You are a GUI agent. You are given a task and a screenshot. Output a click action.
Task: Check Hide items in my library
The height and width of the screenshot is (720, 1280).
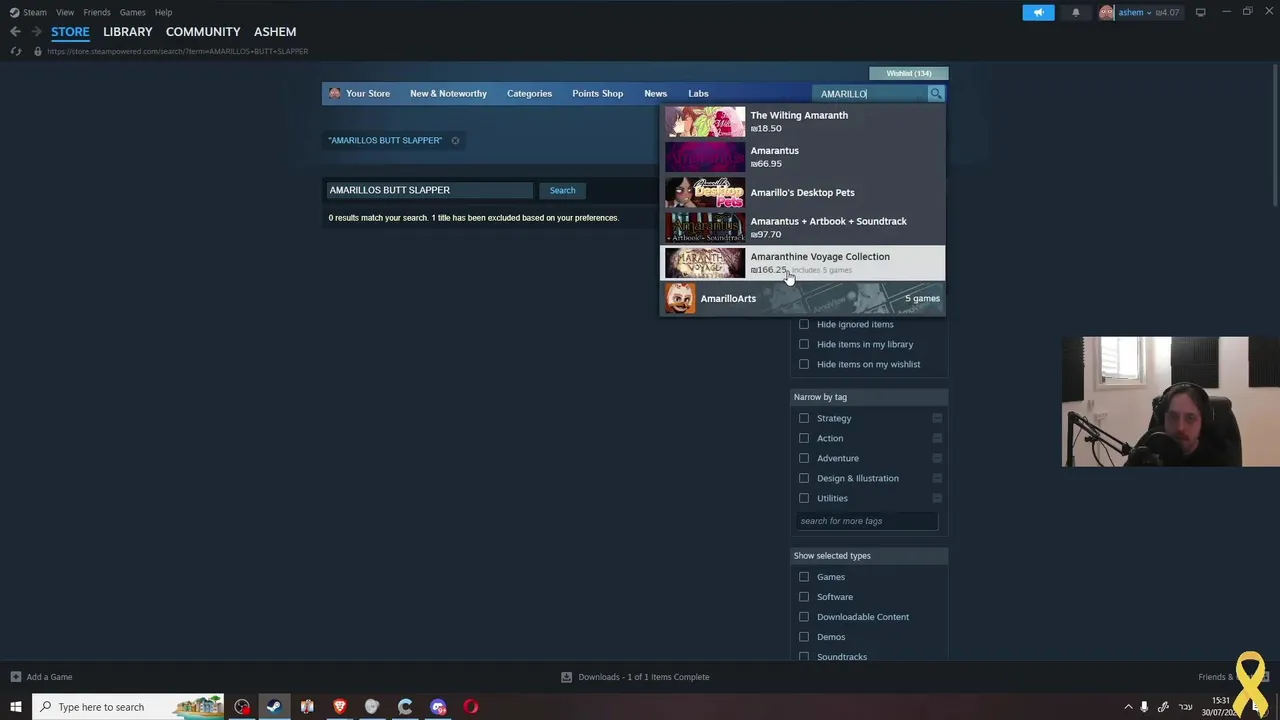pos(804,344)
